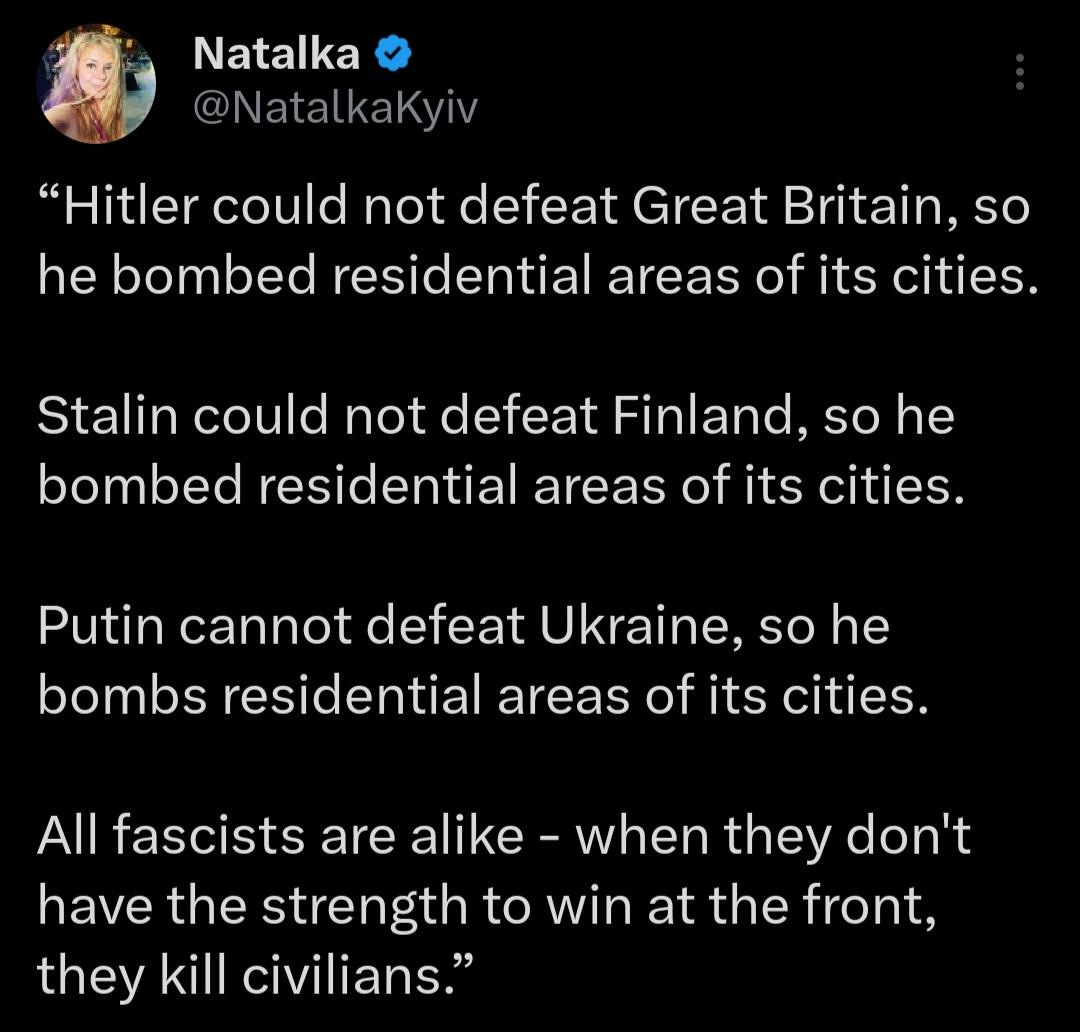Click the phrase "All fascists are alike"

point(279,836)
